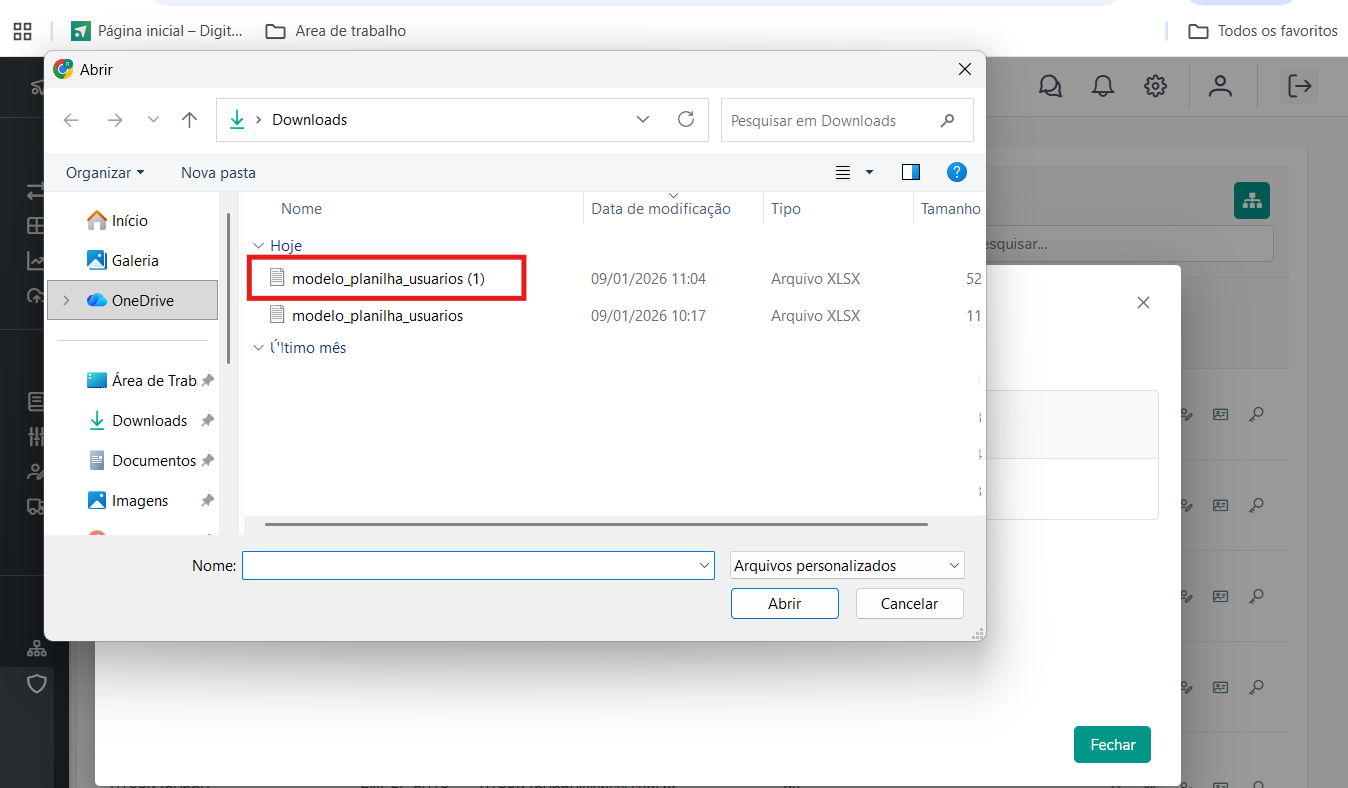Expand the Arquivos personalizados file type dropdown
This screenshot has width=1348, height=788.
point(953,566)
